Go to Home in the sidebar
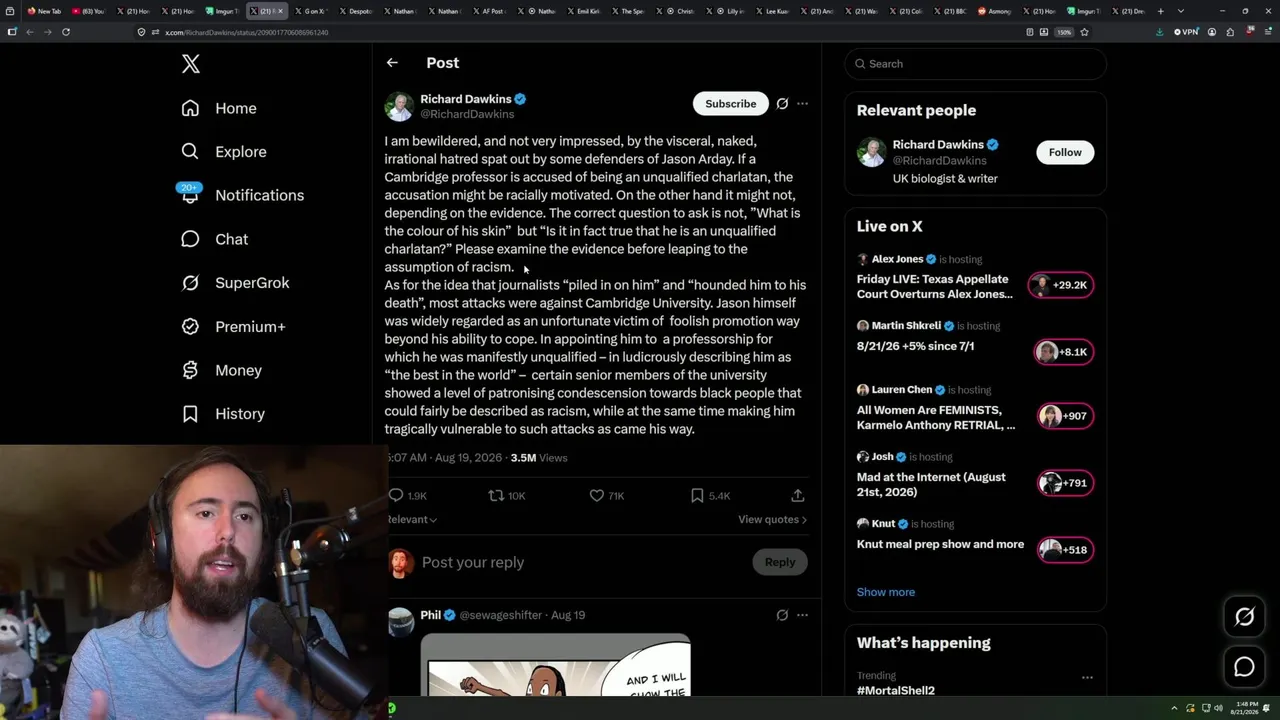Image resolution: width=1280 pixels, height=720 pixels. (x=219, y=108)
